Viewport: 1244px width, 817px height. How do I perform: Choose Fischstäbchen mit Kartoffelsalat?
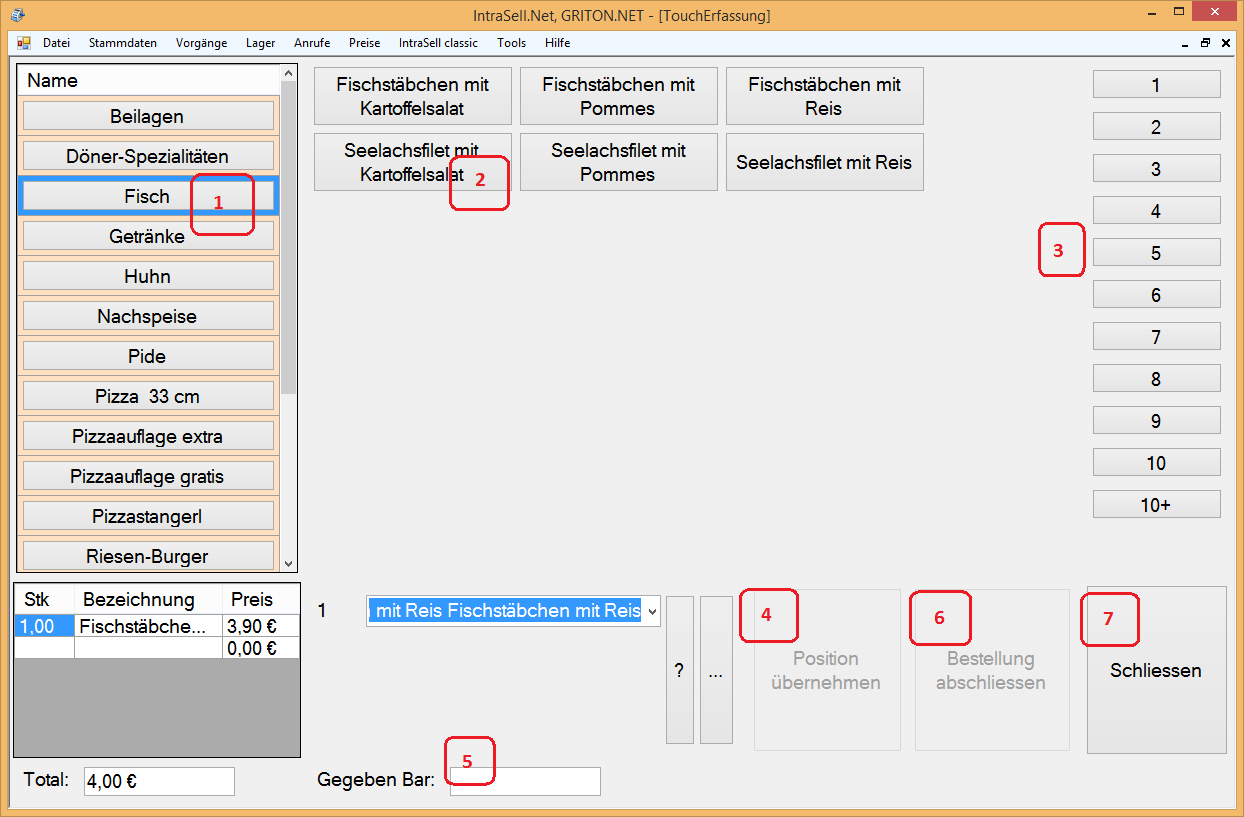tap(413, 96)
